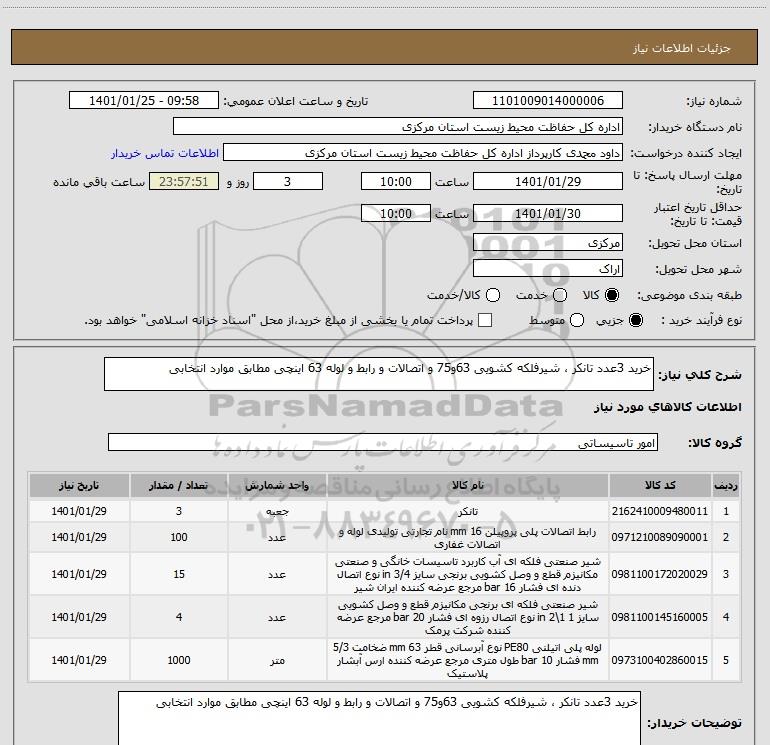Image resolution: width=770 pixels, height=745 pixels.
Task: Click product code 2162410009480011
Action: pos(660,511)
